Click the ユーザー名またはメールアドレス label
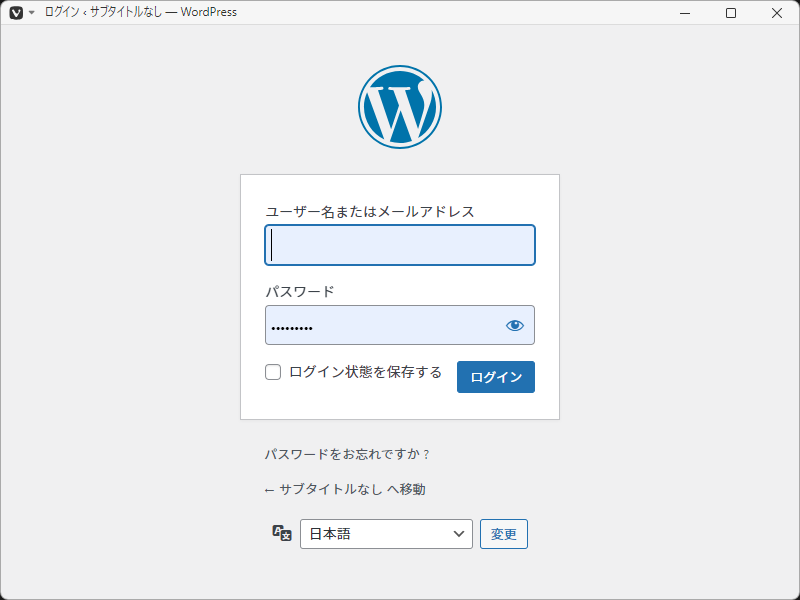The height and width of the screenshot is (600, 800). coord(369,211)
